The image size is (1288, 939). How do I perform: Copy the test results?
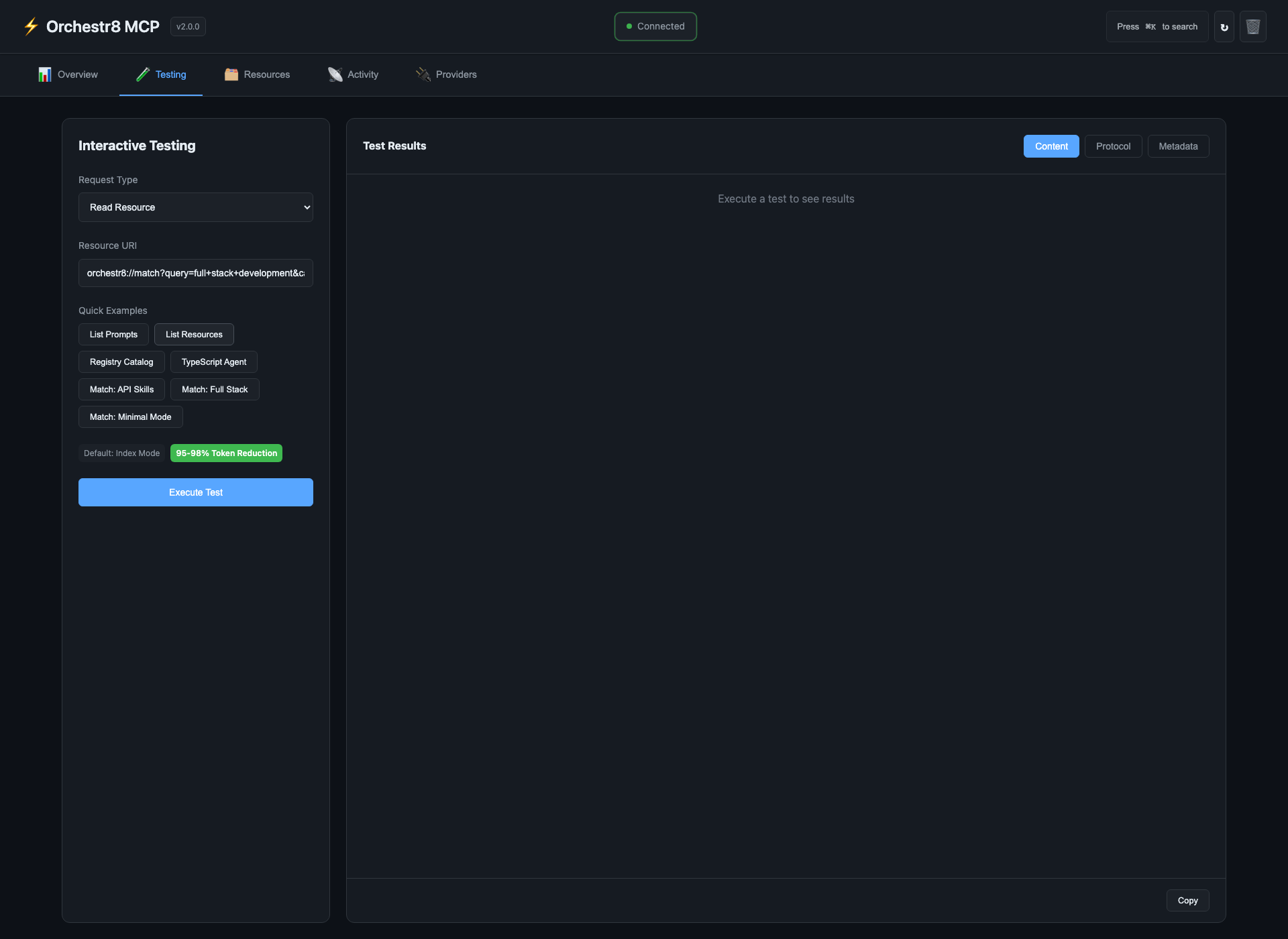pyautogui.click(x=1188, y=901)
